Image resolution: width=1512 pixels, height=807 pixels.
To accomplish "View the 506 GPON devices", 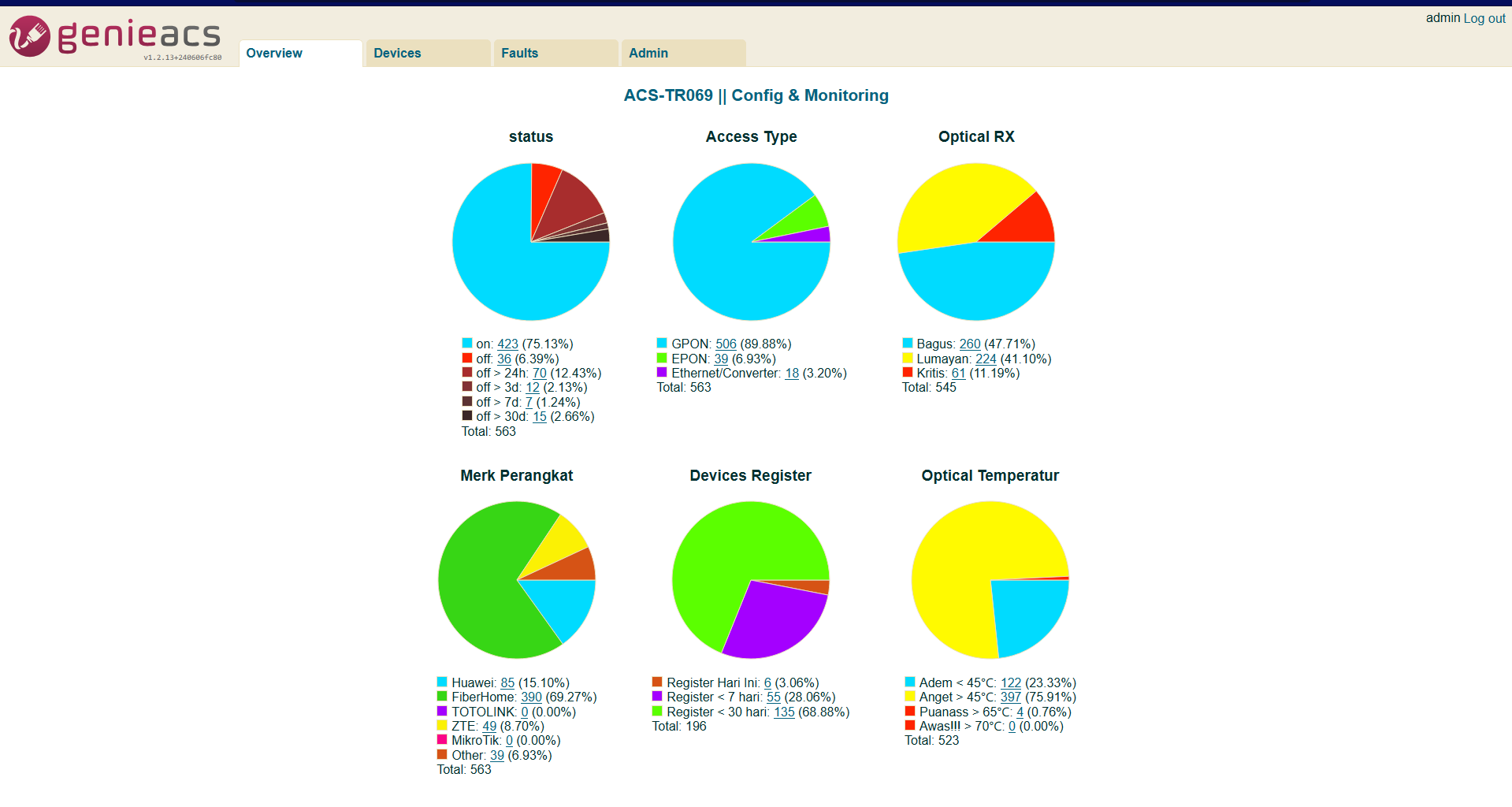I will coord(726,344).
